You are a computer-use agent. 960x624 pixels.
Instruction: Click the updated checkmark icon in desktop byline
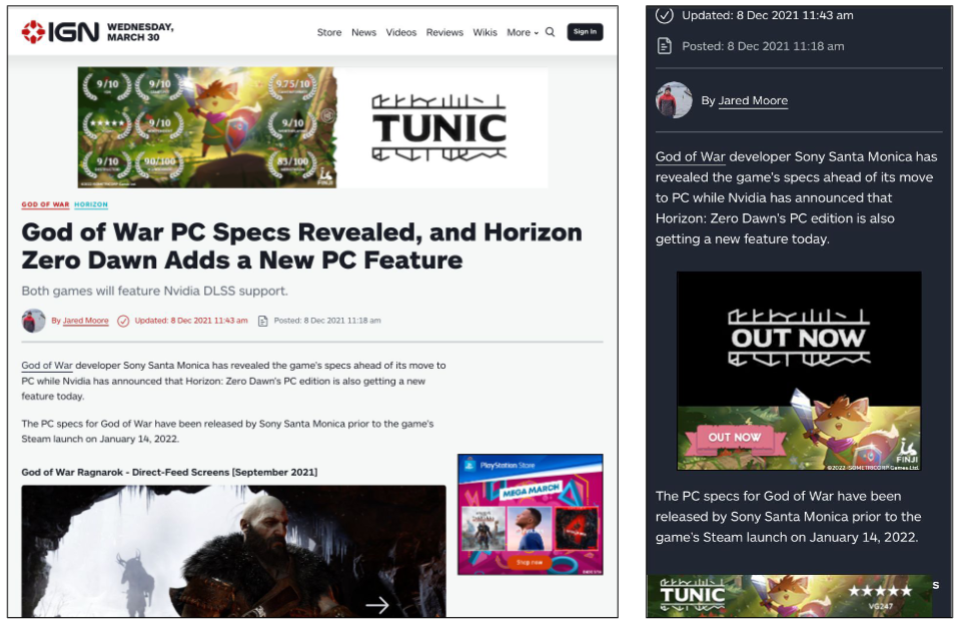pyautogui.click(x=123, y=321)
